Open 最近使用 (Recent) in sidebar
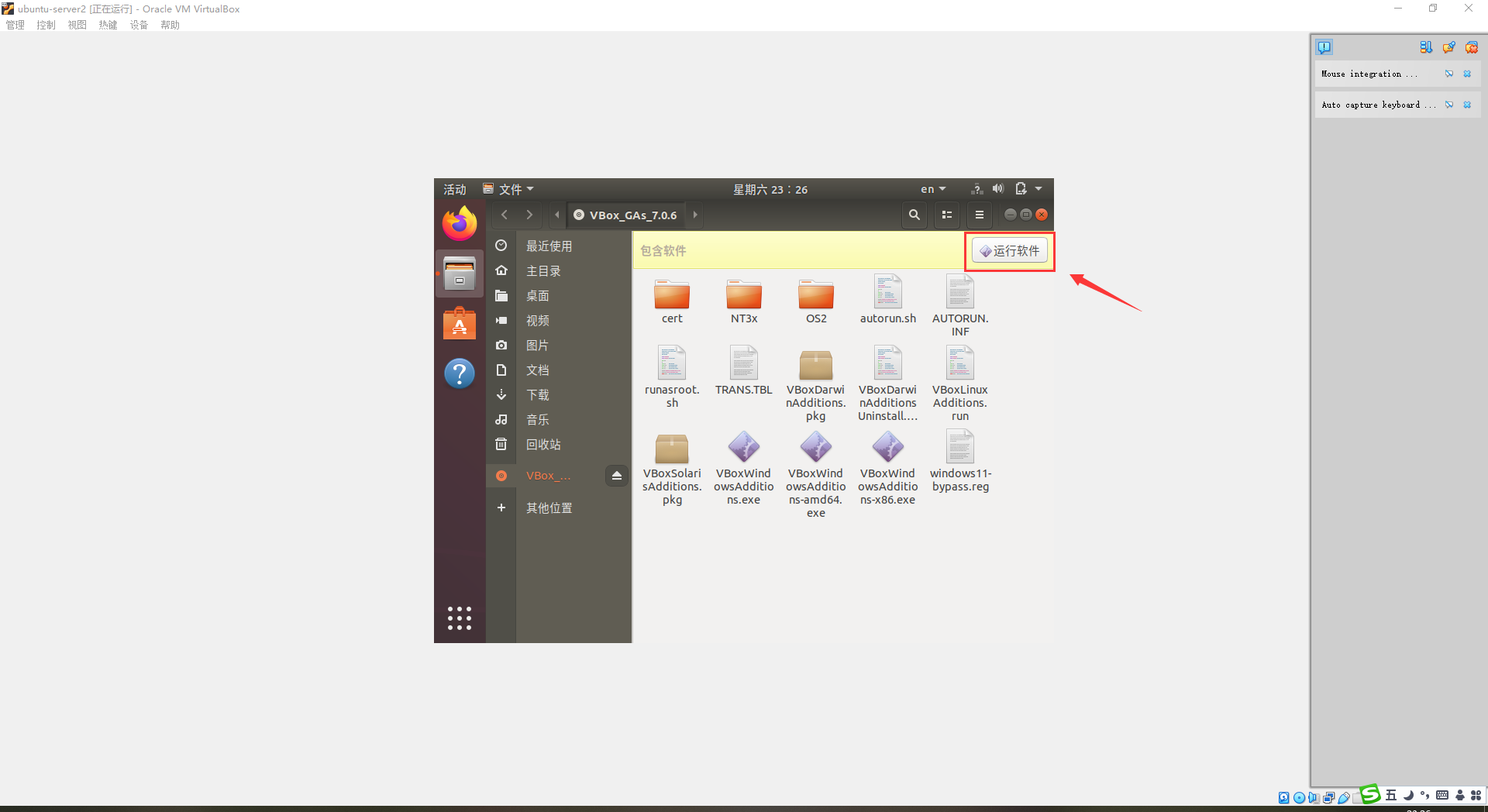 point(559,246)
